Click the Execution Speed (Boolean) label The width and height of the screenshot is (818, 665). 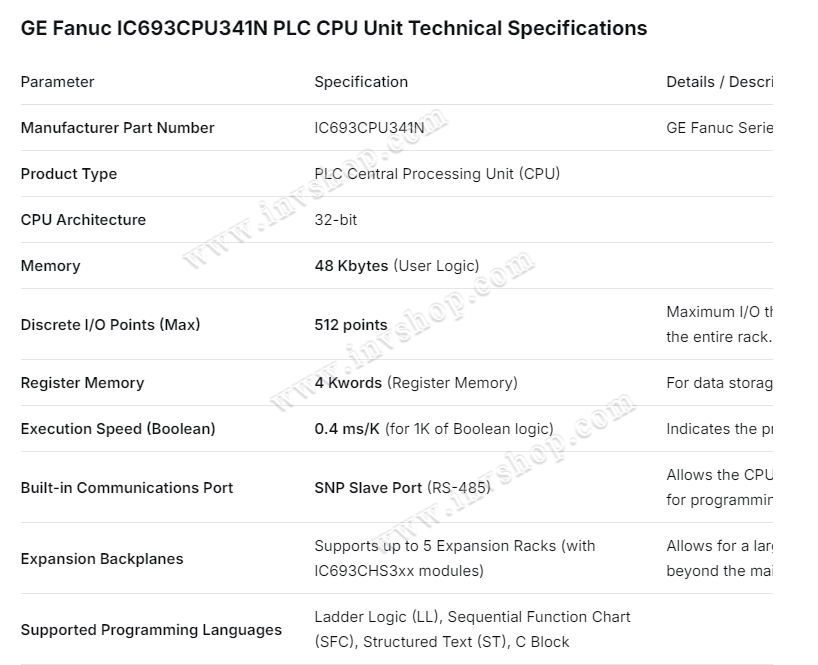pyautogui.click(x=118, y=429)
